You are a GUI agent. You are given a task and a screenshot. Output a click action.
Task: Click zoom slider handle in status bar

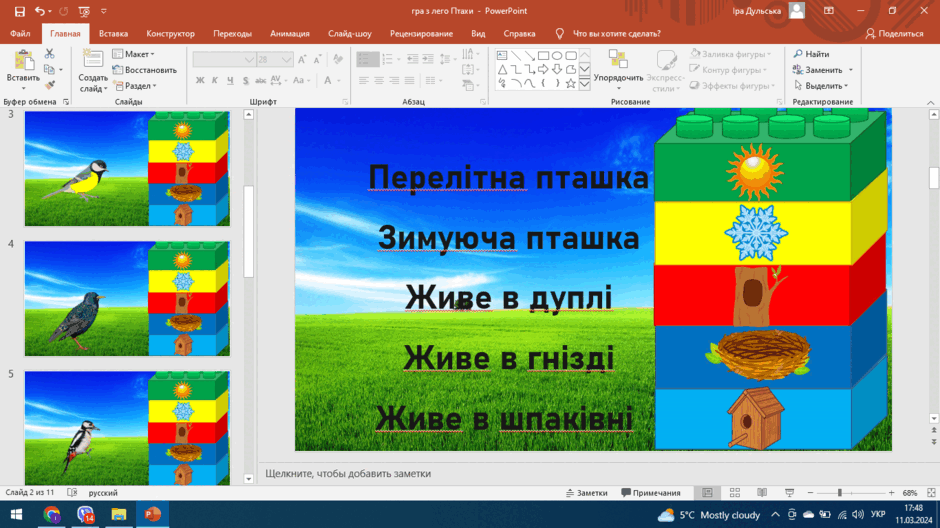(x=840, y=493)
